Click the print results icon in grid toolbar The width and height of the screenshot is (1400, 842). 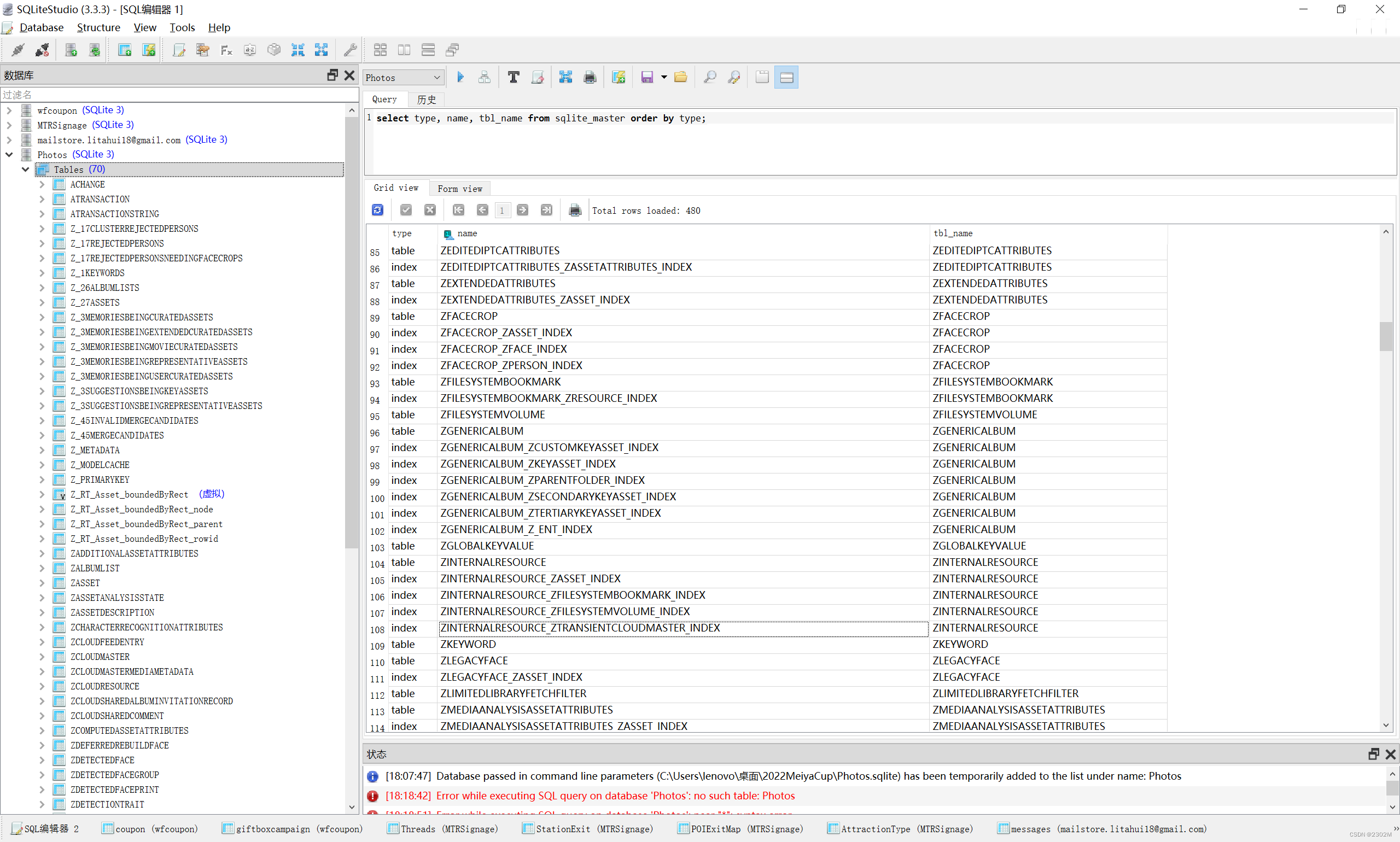click(575, 210)
